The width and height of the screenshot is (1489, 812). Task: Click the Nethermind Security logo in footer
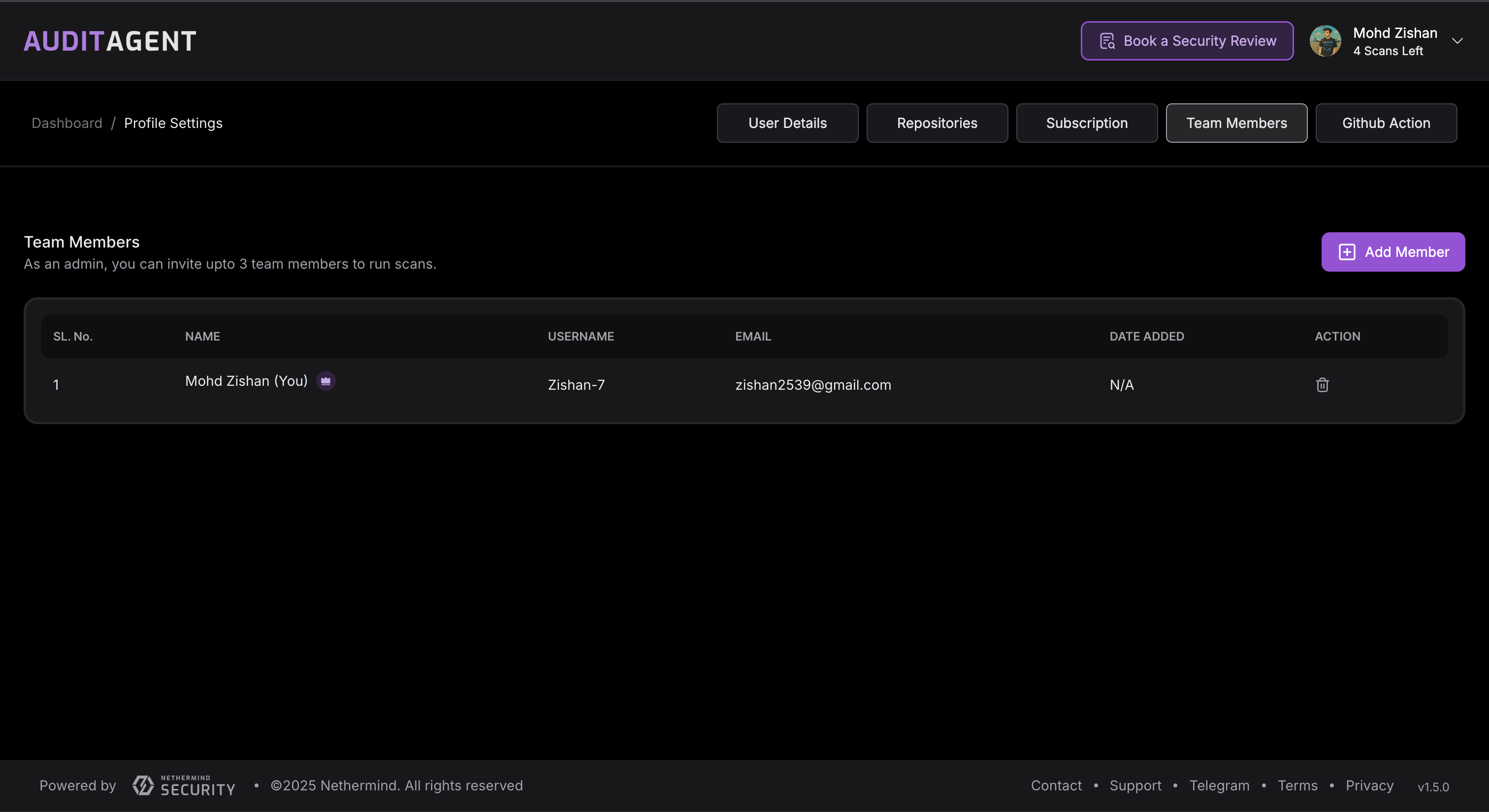tap(184, 785)
